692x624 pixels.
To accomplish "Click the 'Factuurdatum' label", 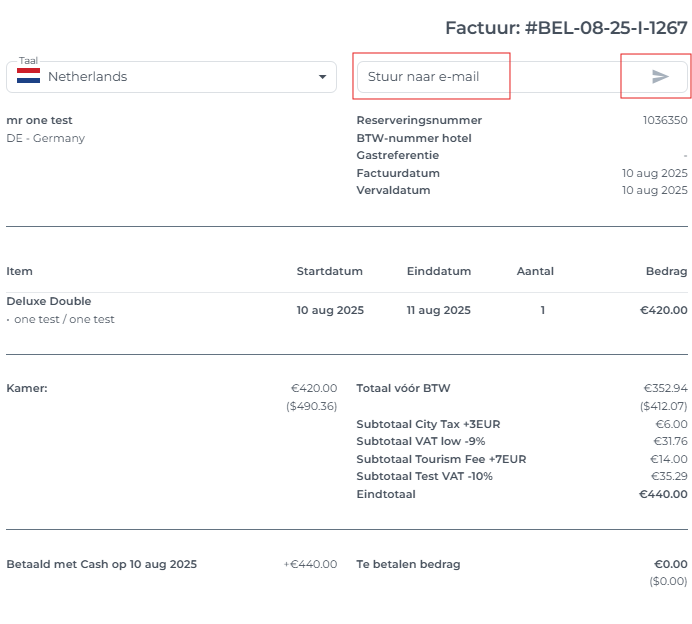I will coord(397,173).
